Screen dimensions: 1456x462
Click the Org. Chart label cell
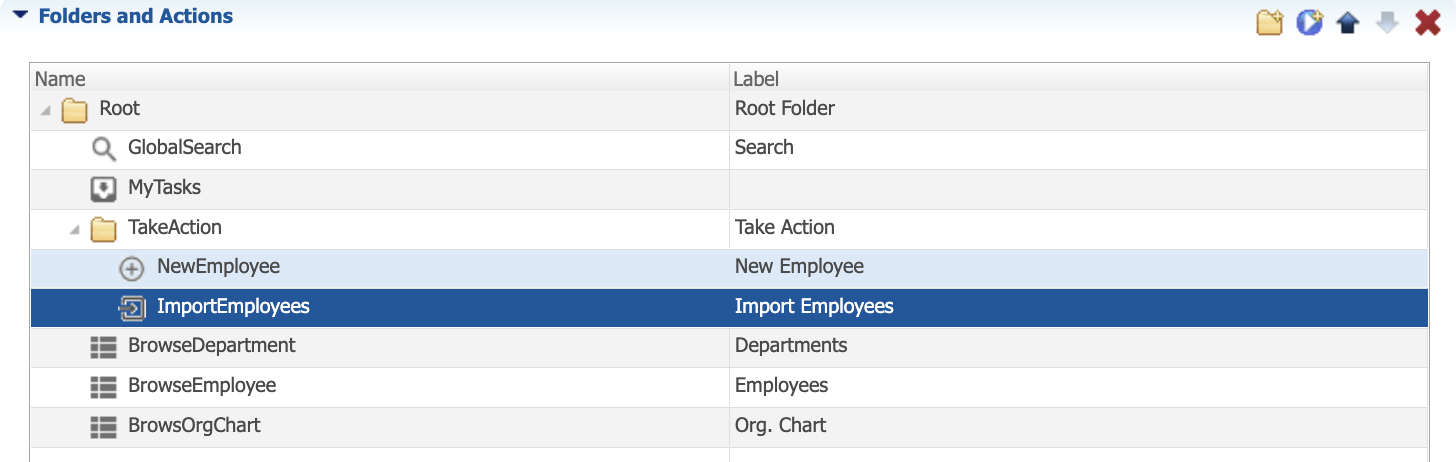(1079, 426)
